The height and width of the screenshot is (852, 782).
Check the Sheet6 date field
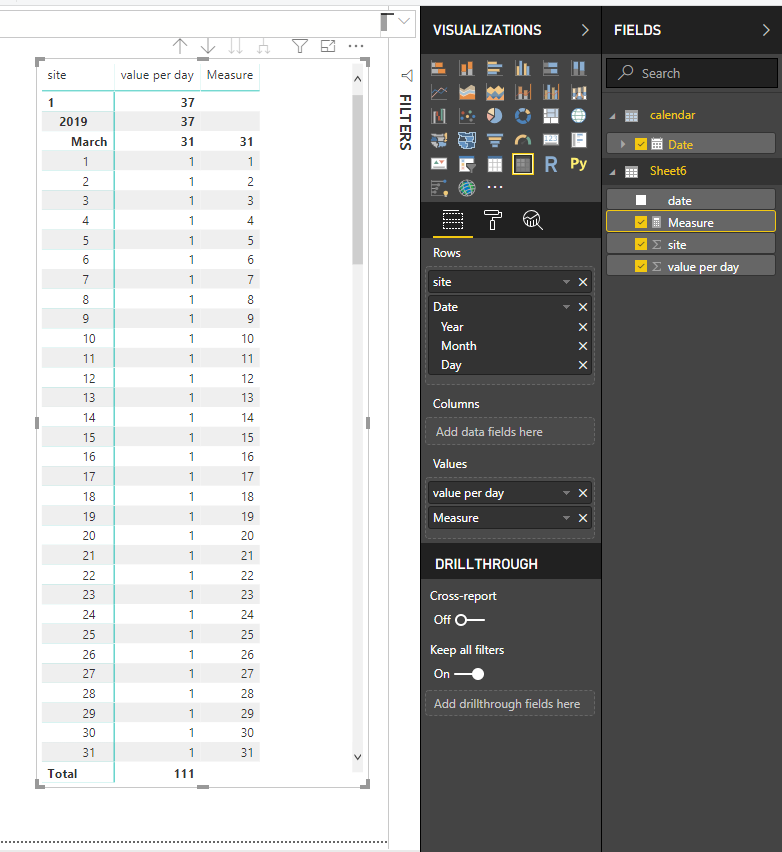click(641, 200)
